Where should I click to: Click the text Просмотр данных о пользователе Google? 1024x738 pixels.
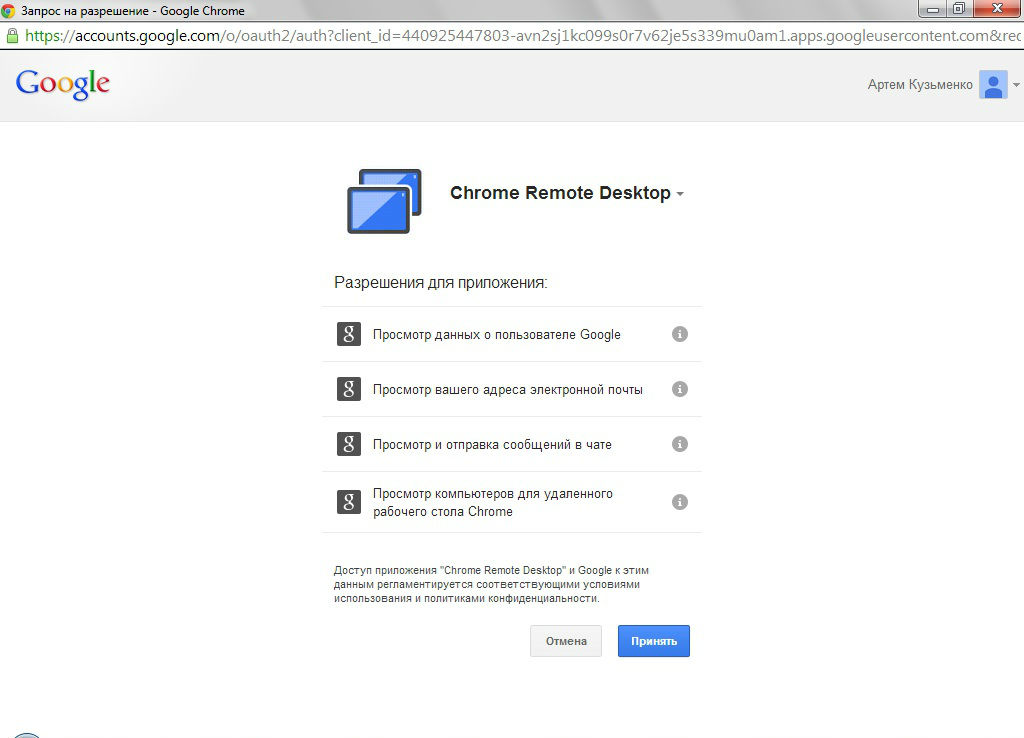point(496,334)
